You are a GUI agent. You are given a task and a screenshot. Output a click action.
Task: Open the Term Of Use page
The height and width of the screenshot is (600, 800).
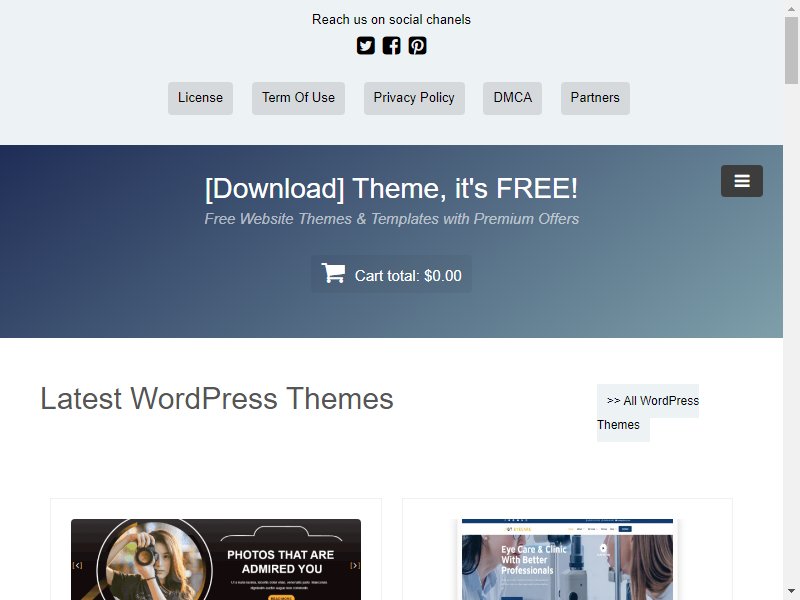(x=298, y=98)
